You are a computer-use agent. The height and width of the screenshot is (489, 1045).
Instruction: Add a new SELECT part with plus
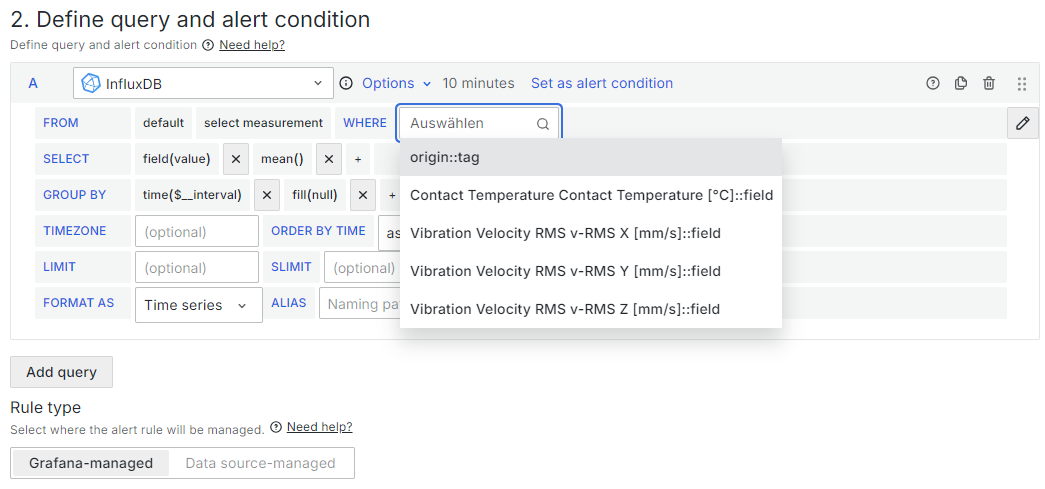[358, 159]
